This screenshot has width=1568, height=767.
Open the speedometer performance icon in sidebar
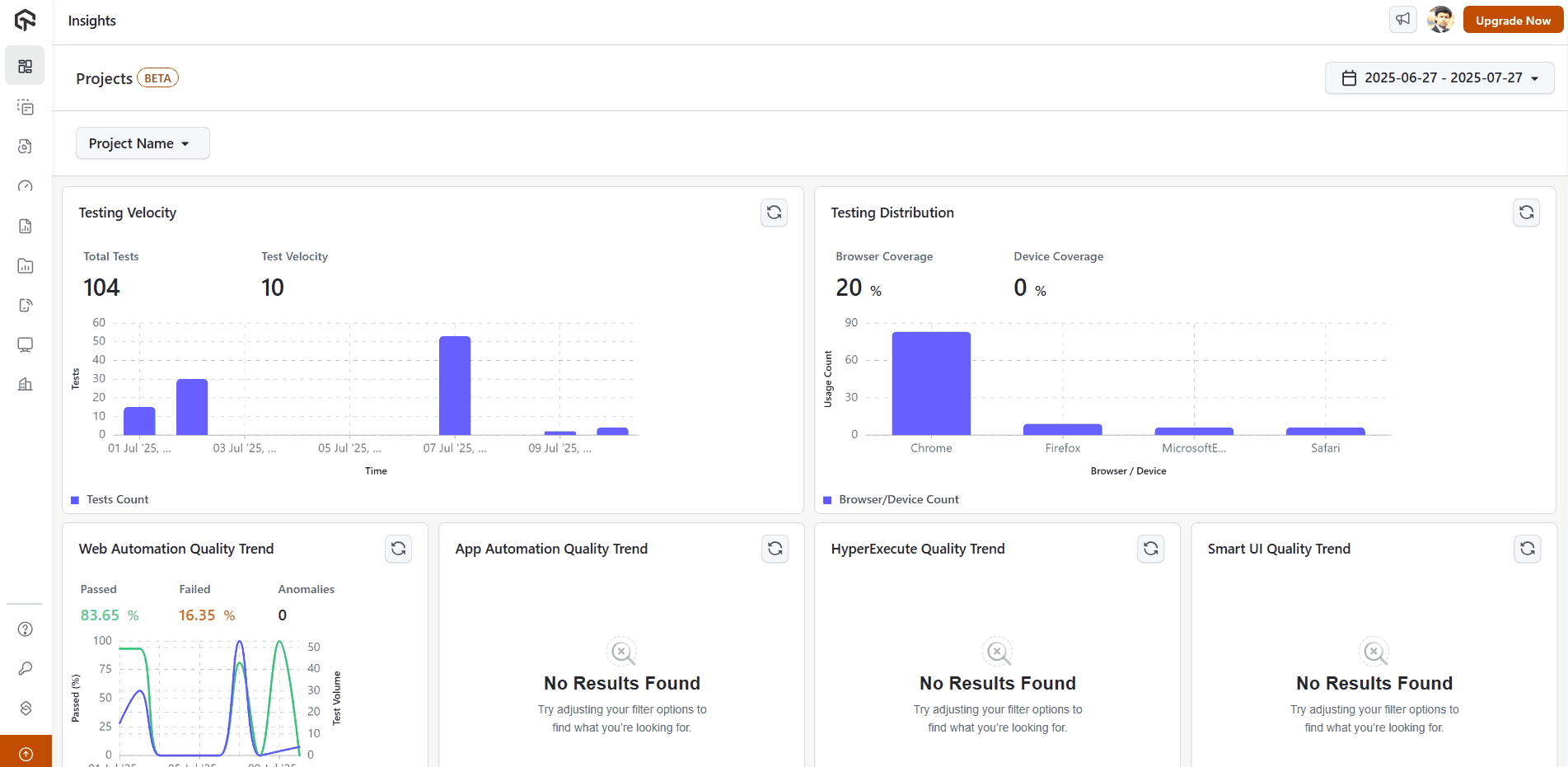25,186
